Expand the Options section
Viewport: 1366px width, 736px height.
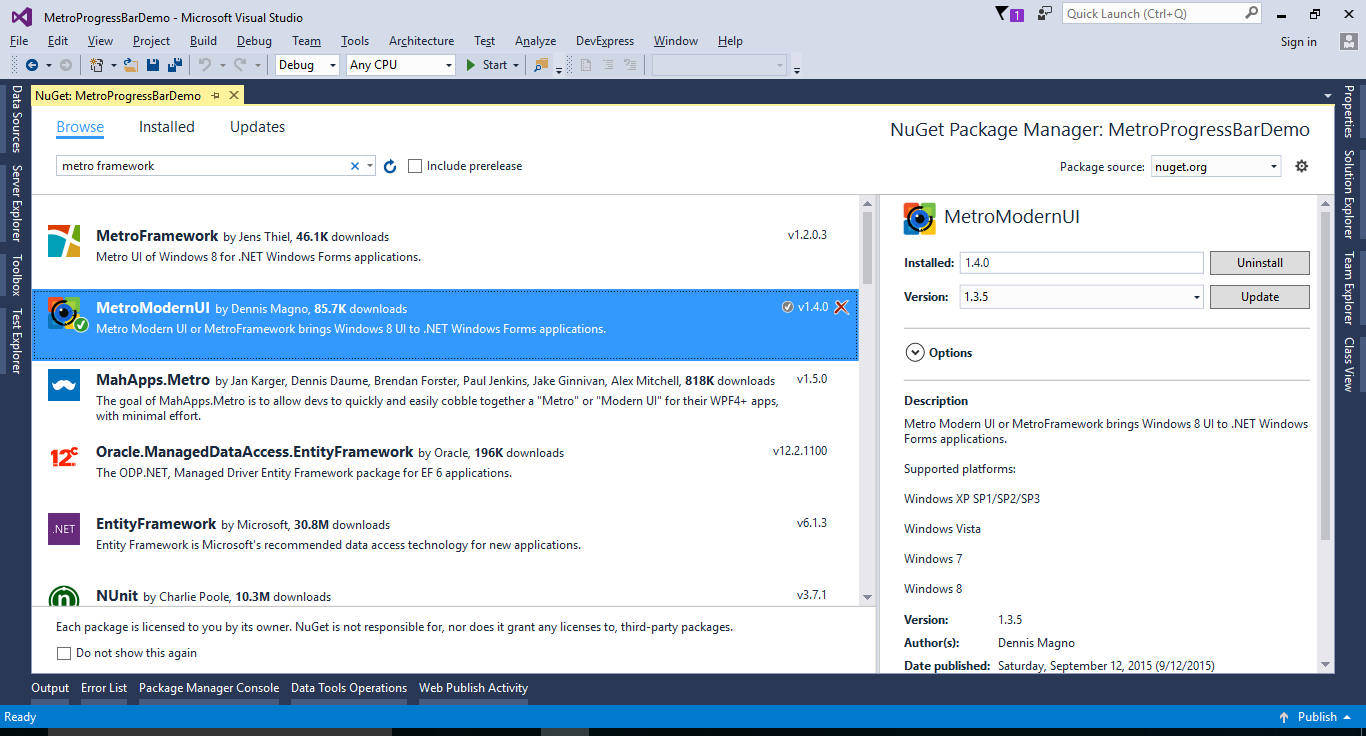[x=914, y=352]
